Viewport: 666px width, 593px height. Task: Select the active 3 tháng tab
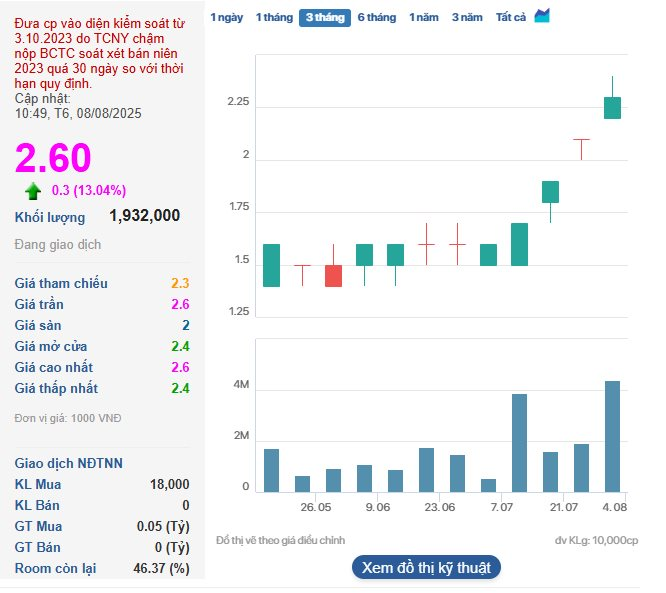click(325, 18)
